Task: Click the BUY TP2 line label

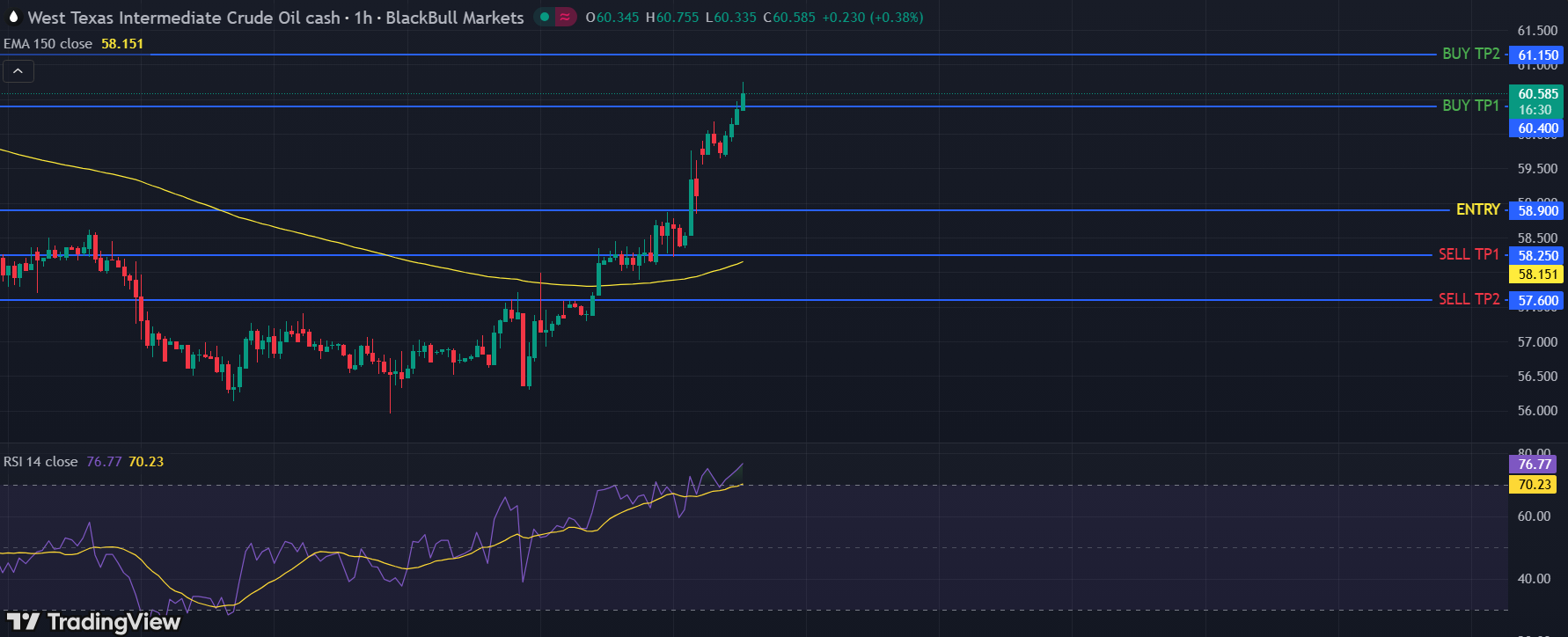Action: click(x=1470, y=54)
